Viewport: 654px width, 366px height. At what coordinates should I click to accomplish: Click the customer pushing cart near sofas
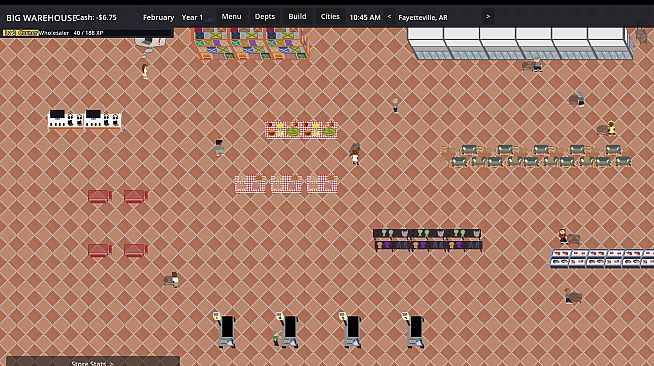171,280
